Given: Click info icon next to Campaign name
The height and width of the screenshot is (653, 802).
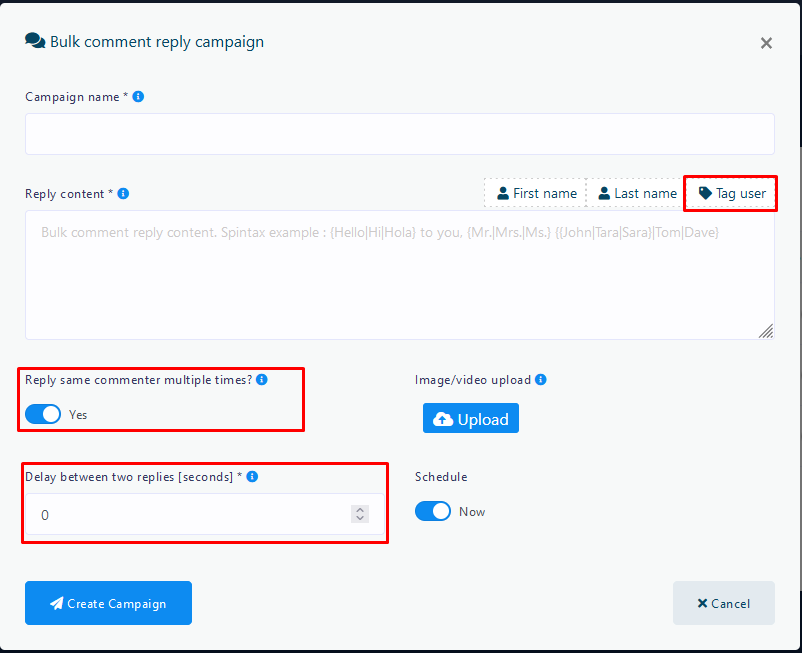Looking at the screenshot, I should click(x=138, y=97).
